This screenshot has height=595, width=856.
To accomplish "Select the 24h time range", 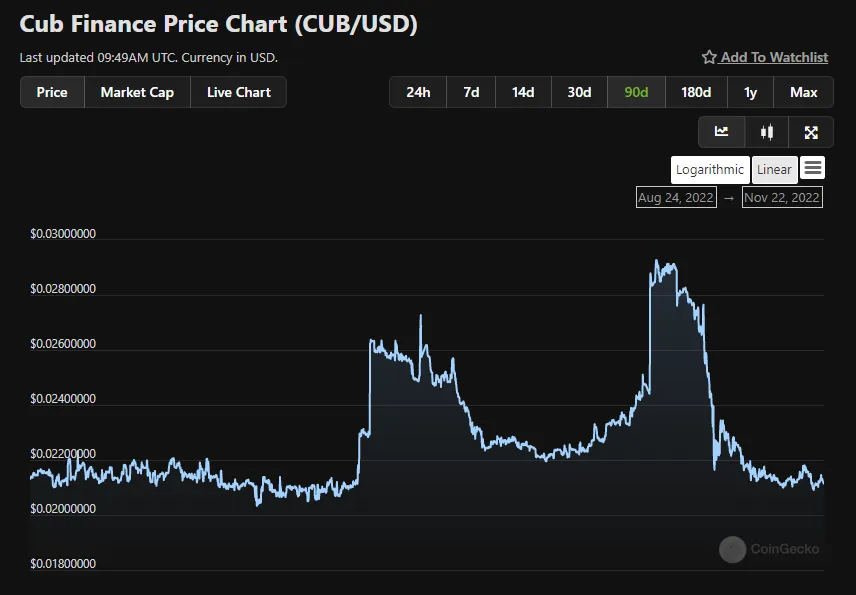I will [x=418, y=92].
